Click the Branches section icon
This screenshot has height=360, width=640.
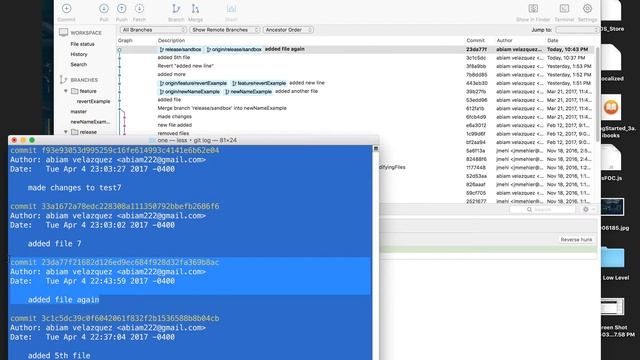(63, 80)
